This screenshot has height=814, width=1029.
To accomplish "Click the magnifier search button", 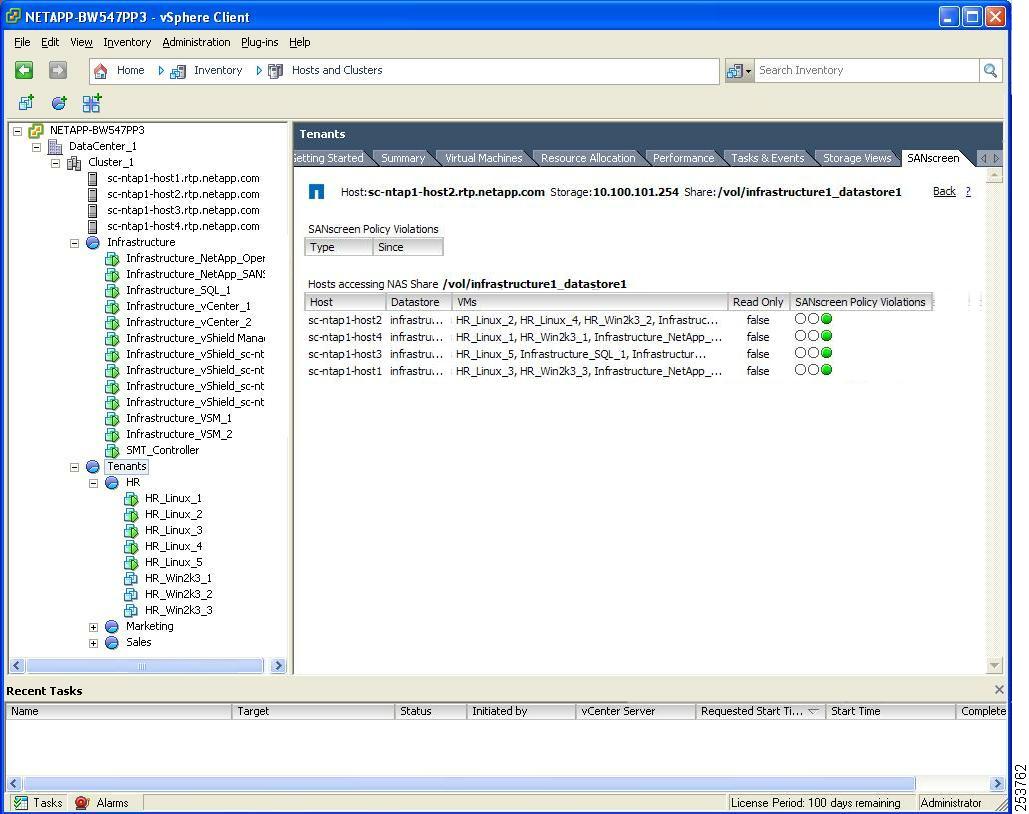I will click(x=990, y=70).
